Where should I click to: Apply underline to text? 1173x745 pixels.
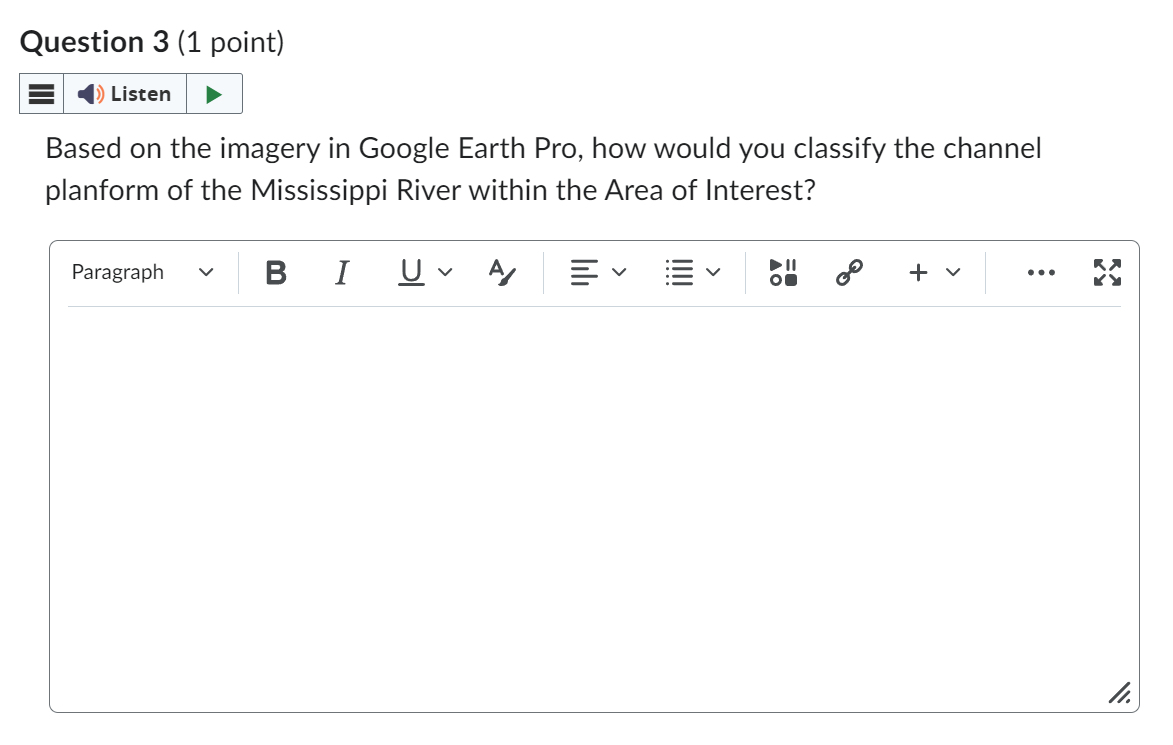click(x=410, y=272)
